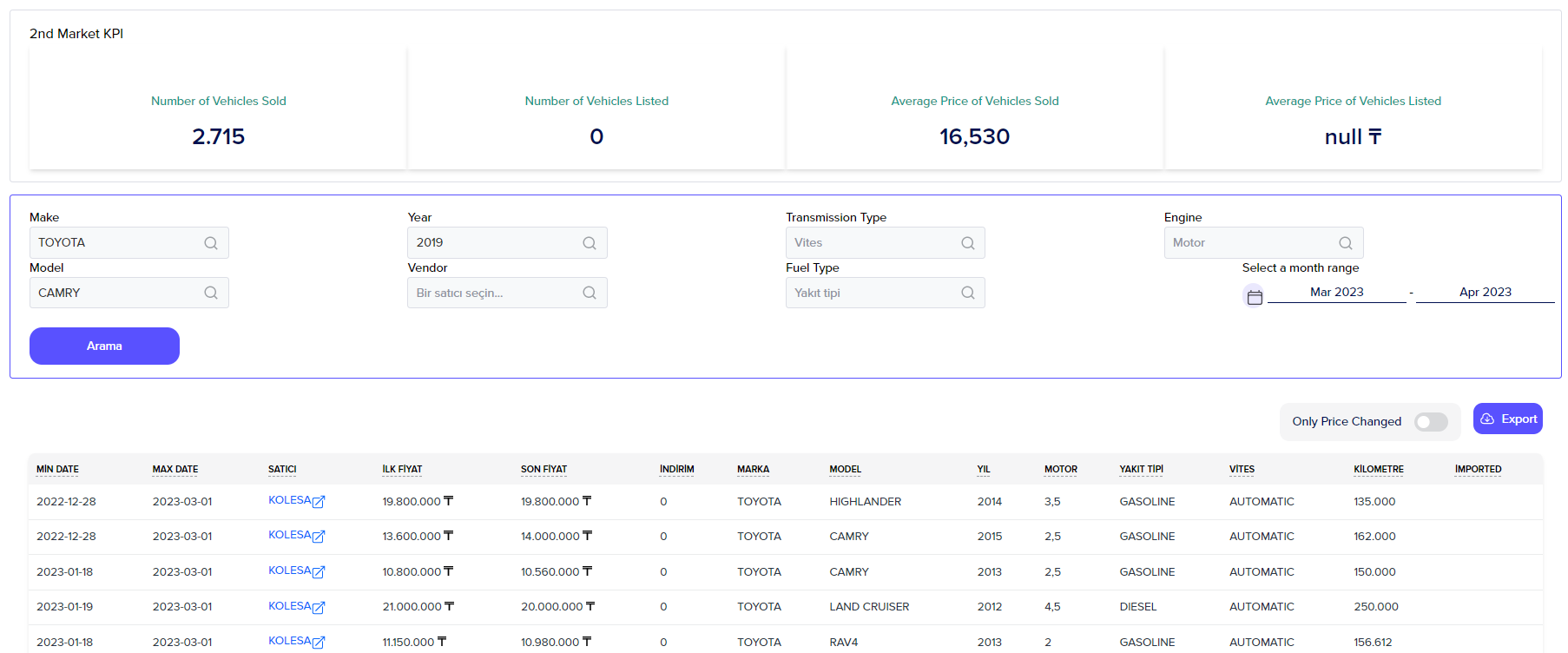Image resolution: width=1568 pixels, height=653 pixels.
Task: Click the search icon in Year field
Action: click(590, 243)
